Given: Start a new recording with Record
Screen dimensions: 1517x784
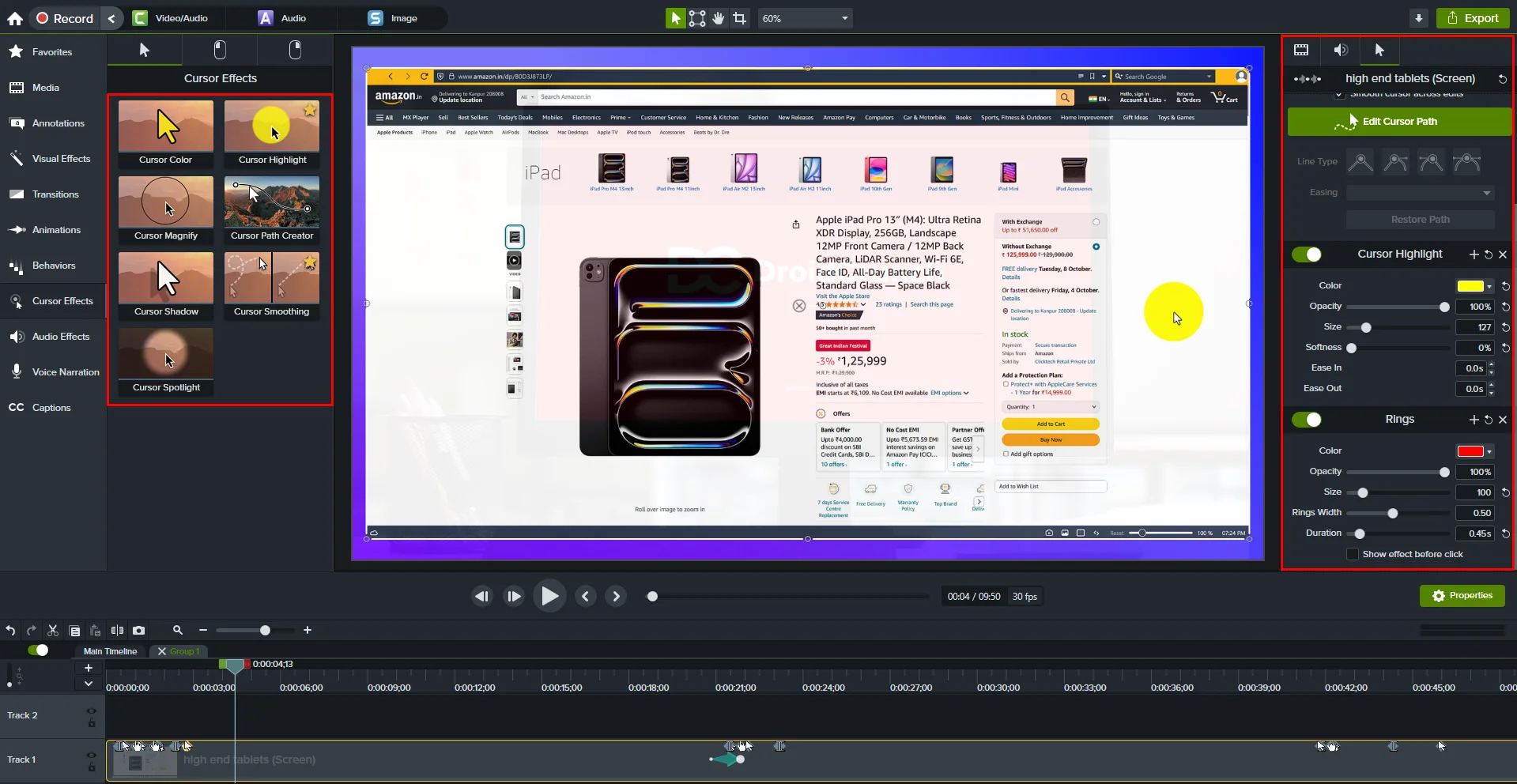Looking at the screenshot, I should [65, 18].
